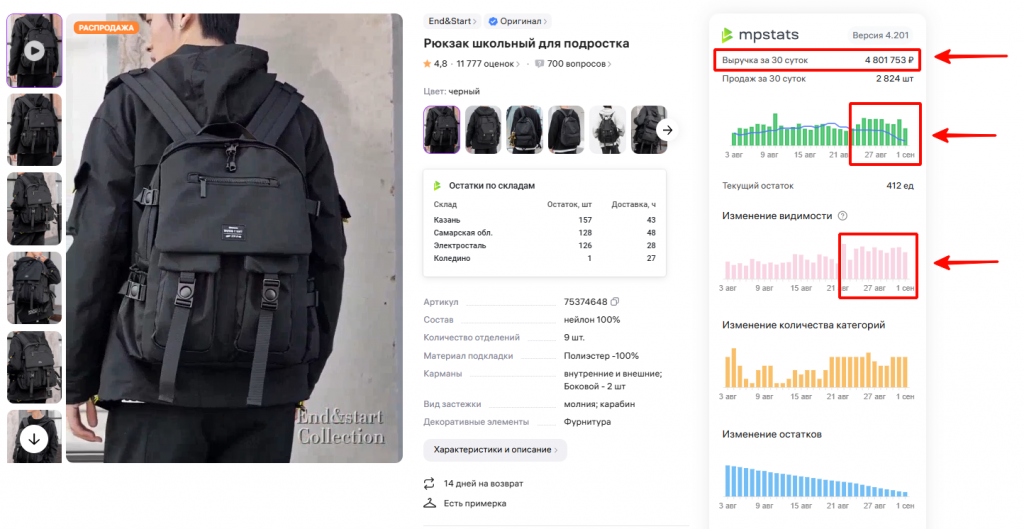Click the Версия 4.201 version badge
Screen dimensions: 1024x529
[x=878, y=35]
